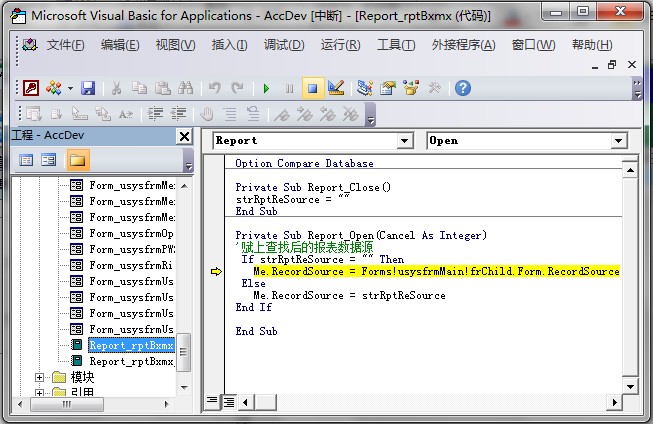Open the Report object dropdown
Viewport: 653px width, 424px height.
(x=404, y=141)
